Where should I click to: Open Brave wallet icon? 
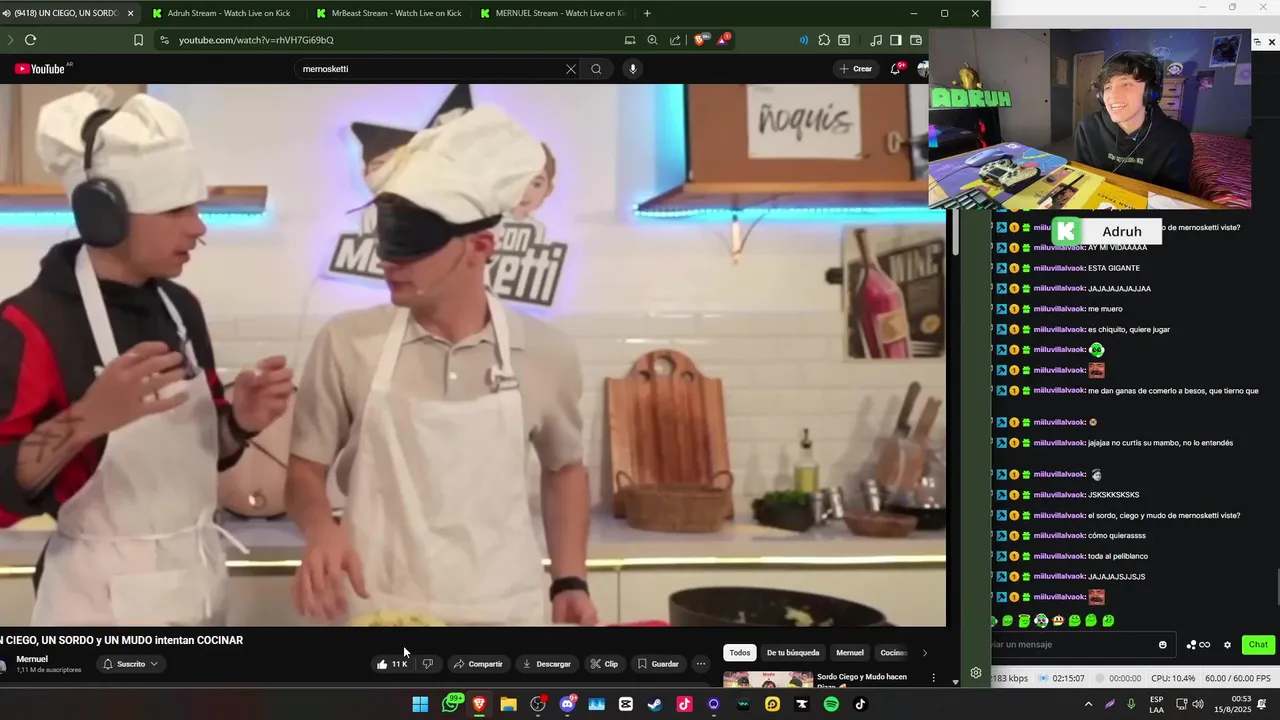click(916, 40)
